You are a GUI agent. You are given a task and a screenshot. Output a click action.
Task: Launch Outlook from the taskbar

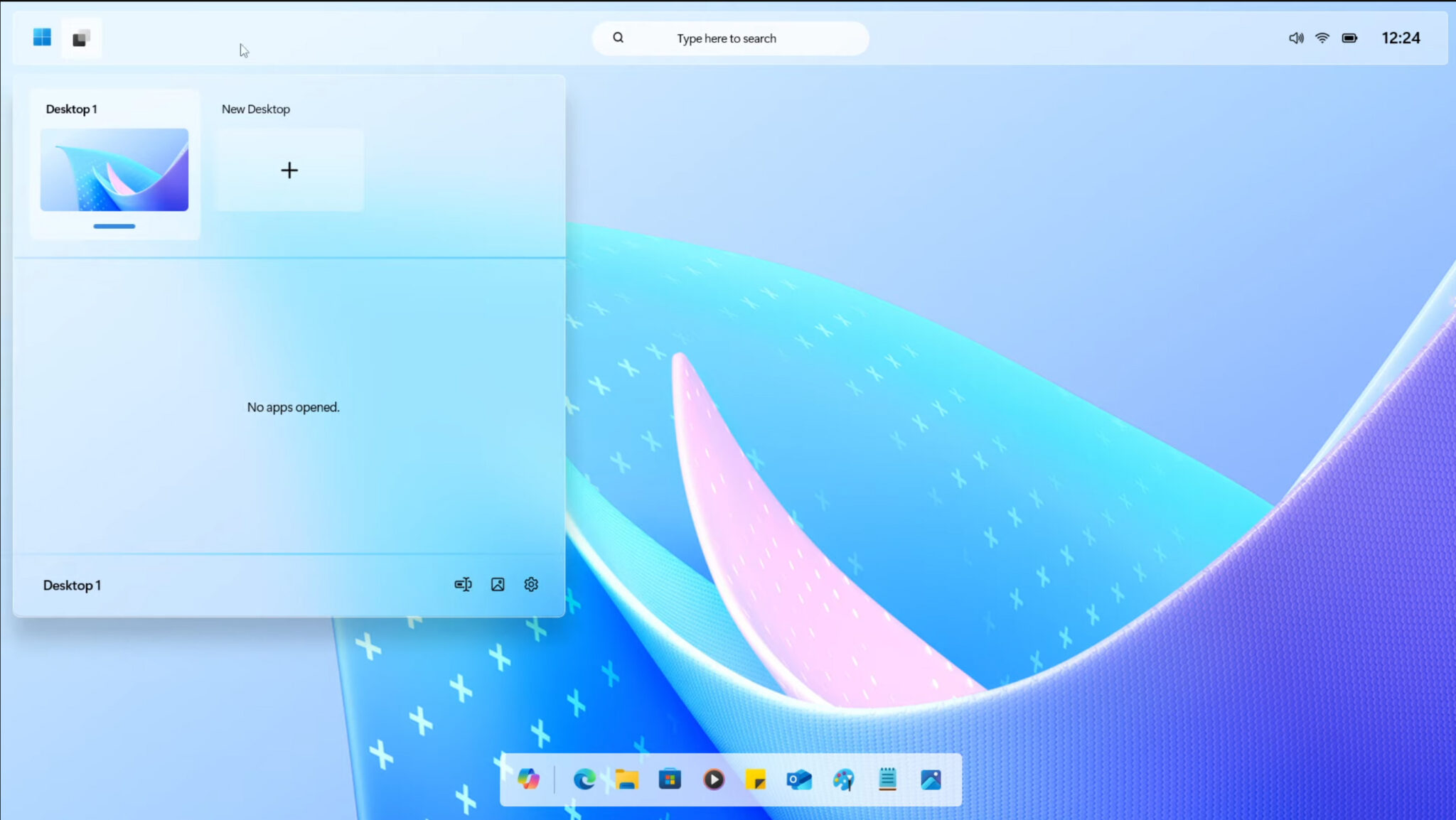coord(800,779)
